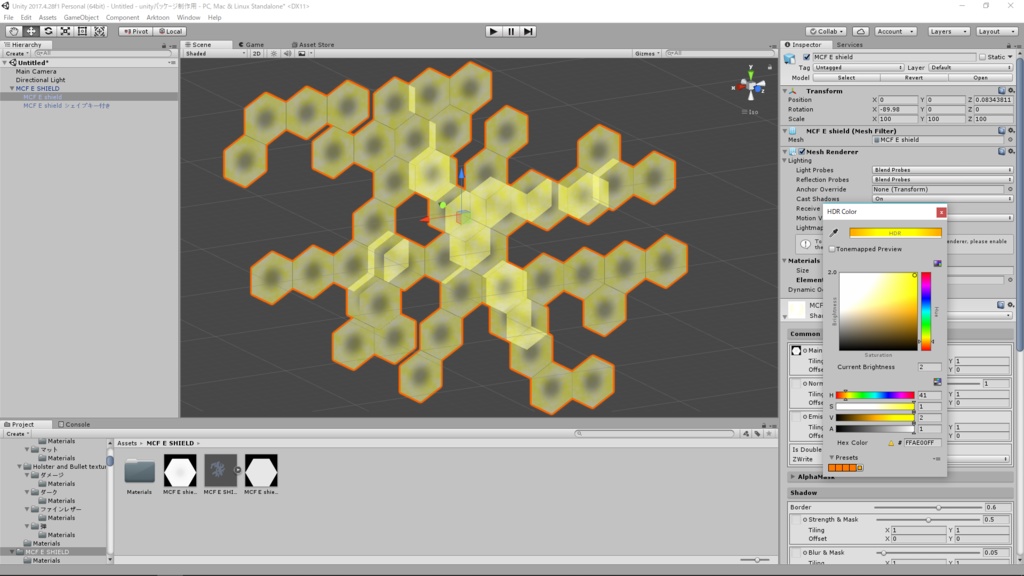Click the Revert model button
This screenshot has width=1024, height=576.
click(x=914, y=78)
